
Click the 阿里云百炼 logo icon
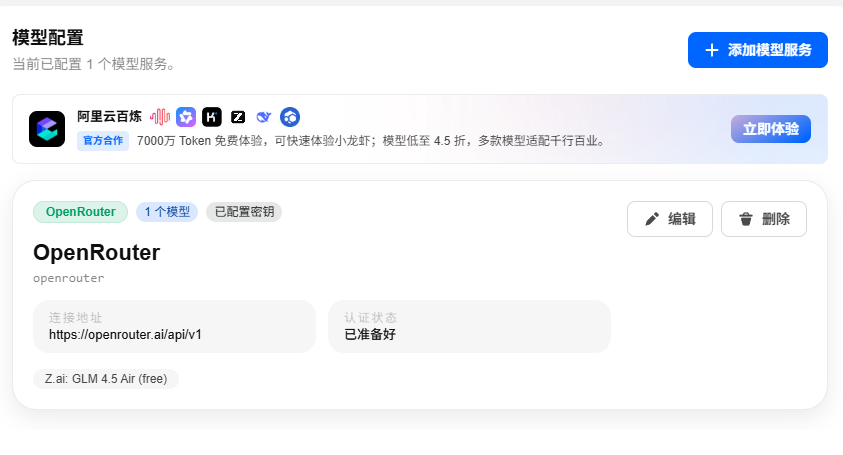[47, 129]
